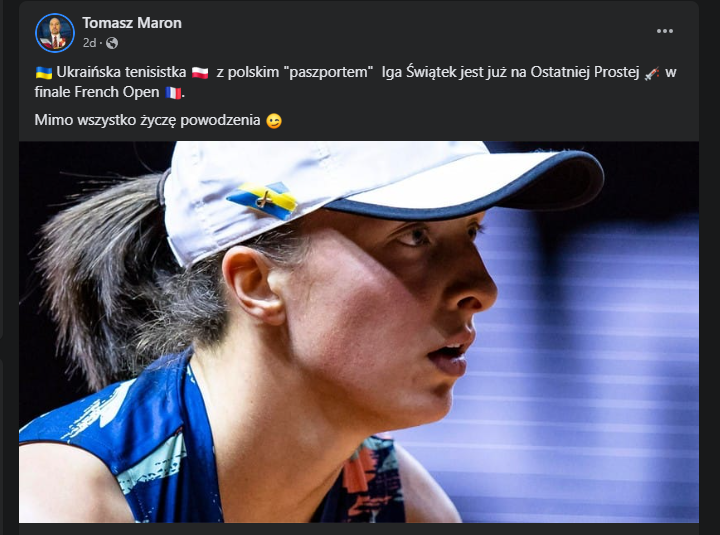Click the French flag emoji
Screen dimensions: 720x535
[x=174, y=93]
